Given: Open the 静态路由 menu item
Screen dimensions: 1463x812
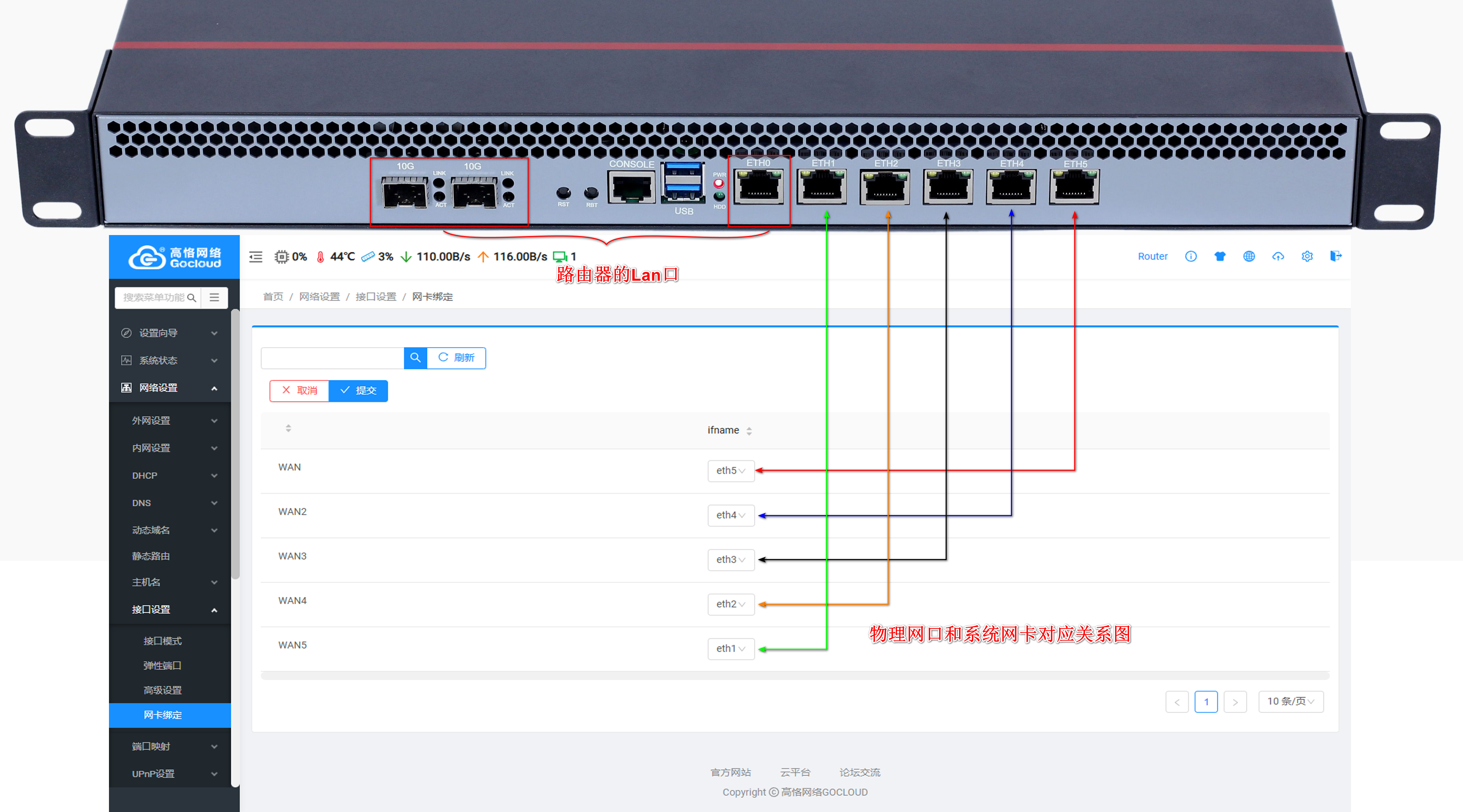Looking at the screenshot, I should (151, 556).
